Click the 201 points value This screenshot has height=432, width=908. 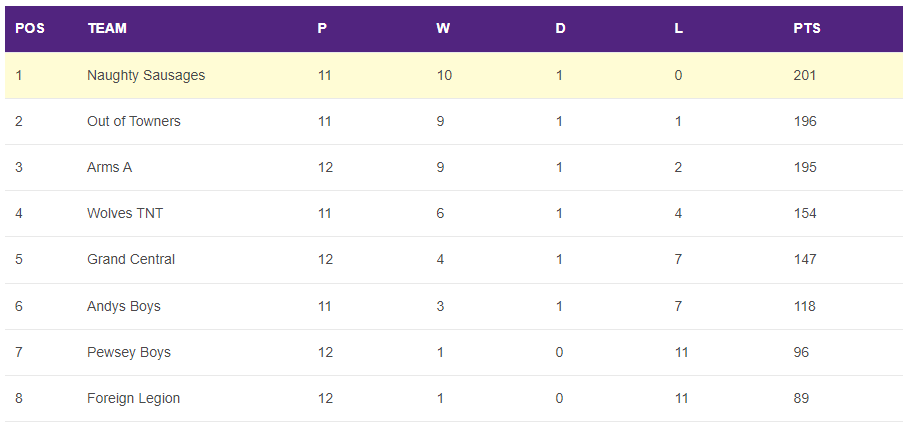coord(805,75)
